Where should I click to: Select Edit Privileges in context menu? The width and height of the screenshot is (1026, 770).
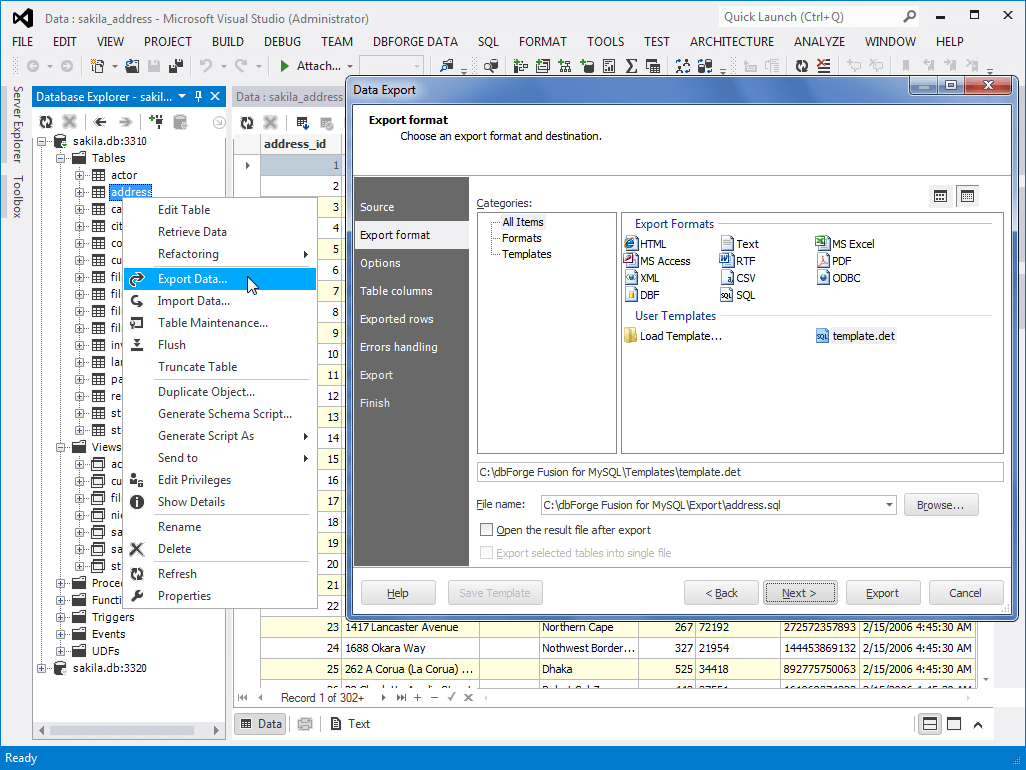(x=194, y=480)
